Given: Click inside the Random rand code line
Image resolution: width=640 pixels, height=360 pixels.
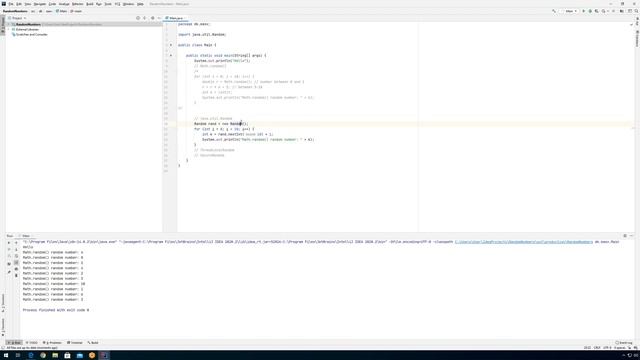Looking at the screenshot, I should coord(221,124).
